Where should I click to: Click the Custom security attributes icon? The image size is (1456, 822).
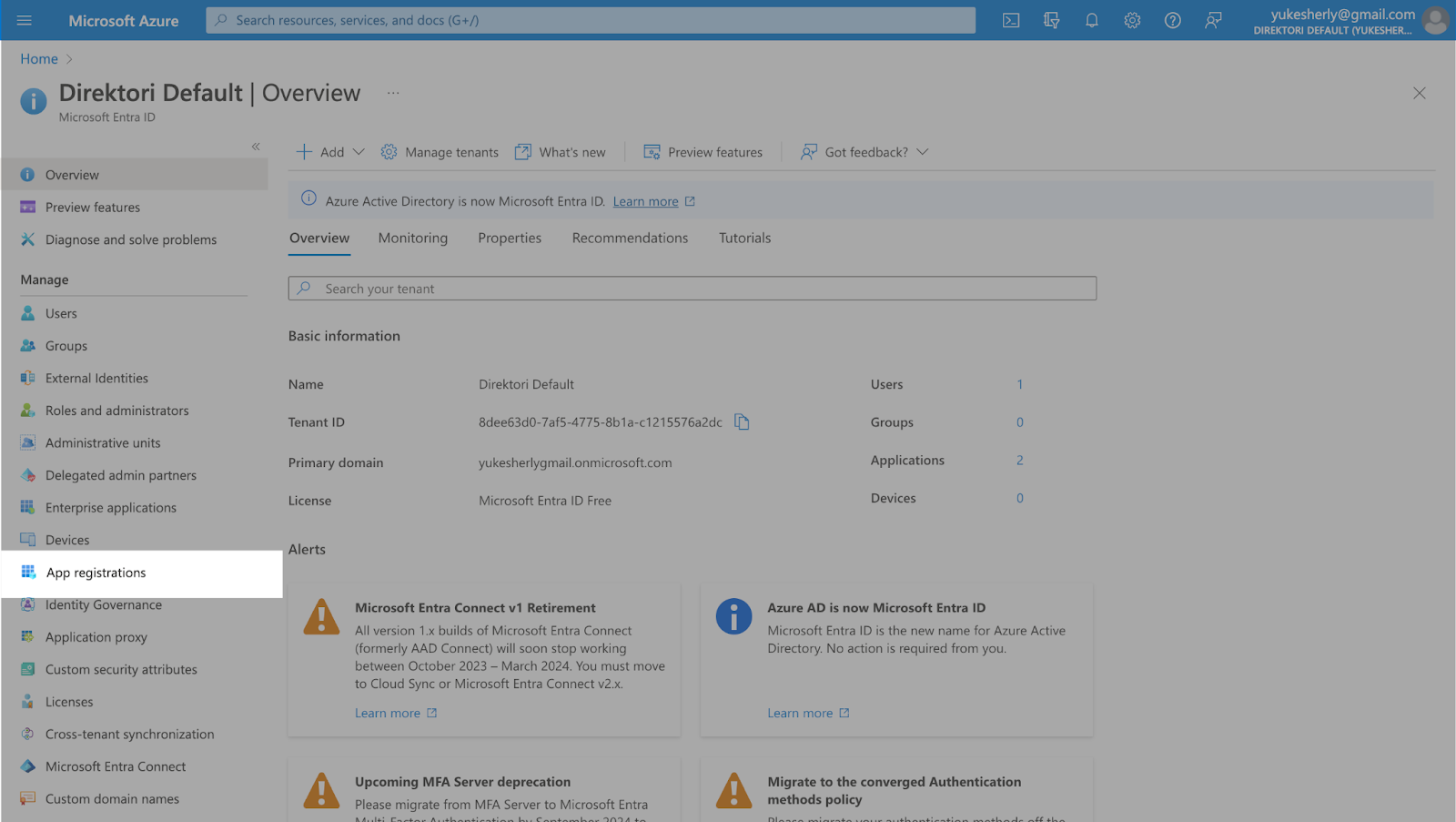coord(28,669)
